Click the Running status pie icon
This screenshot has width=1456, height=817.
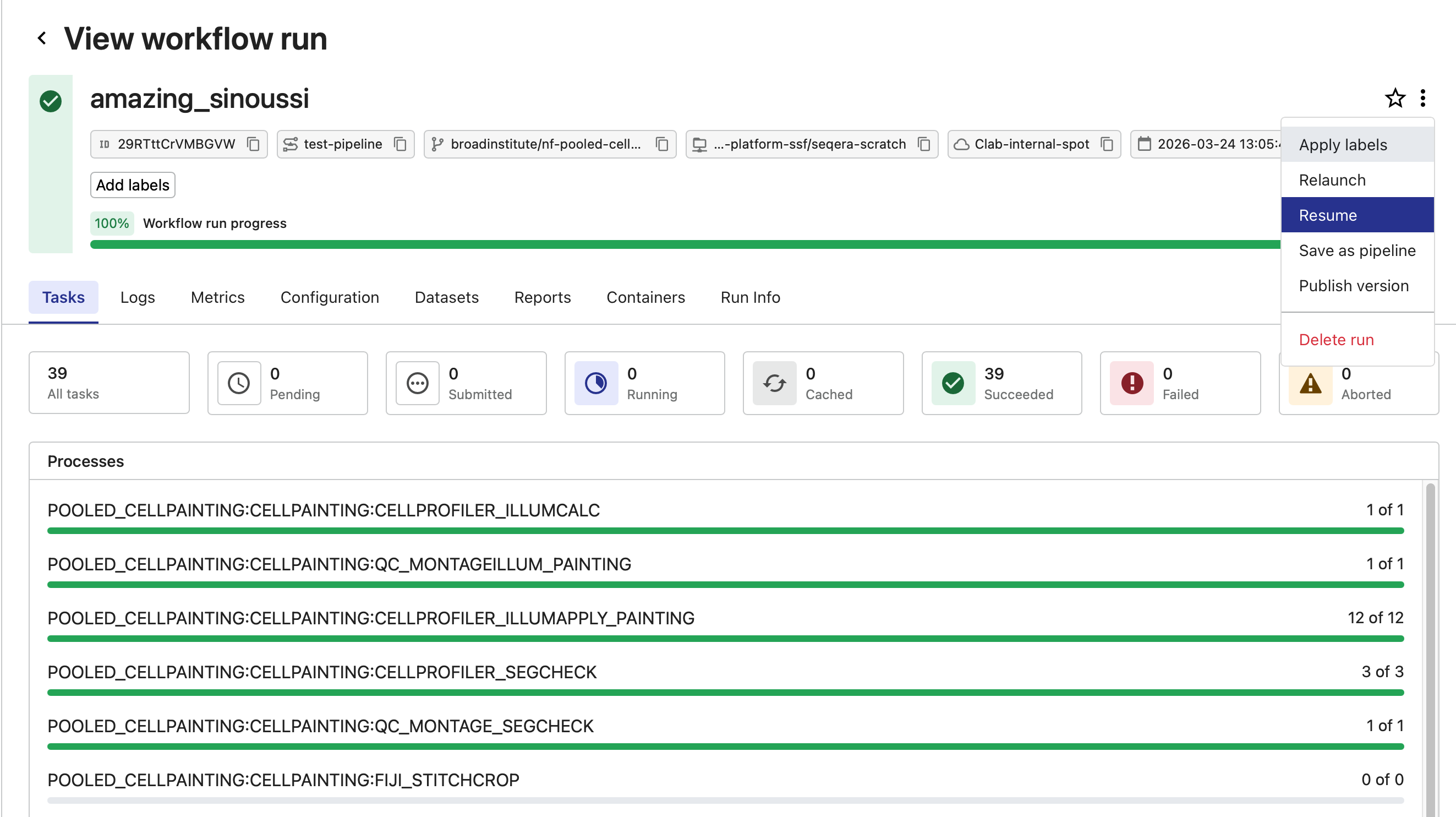(596, 383)
